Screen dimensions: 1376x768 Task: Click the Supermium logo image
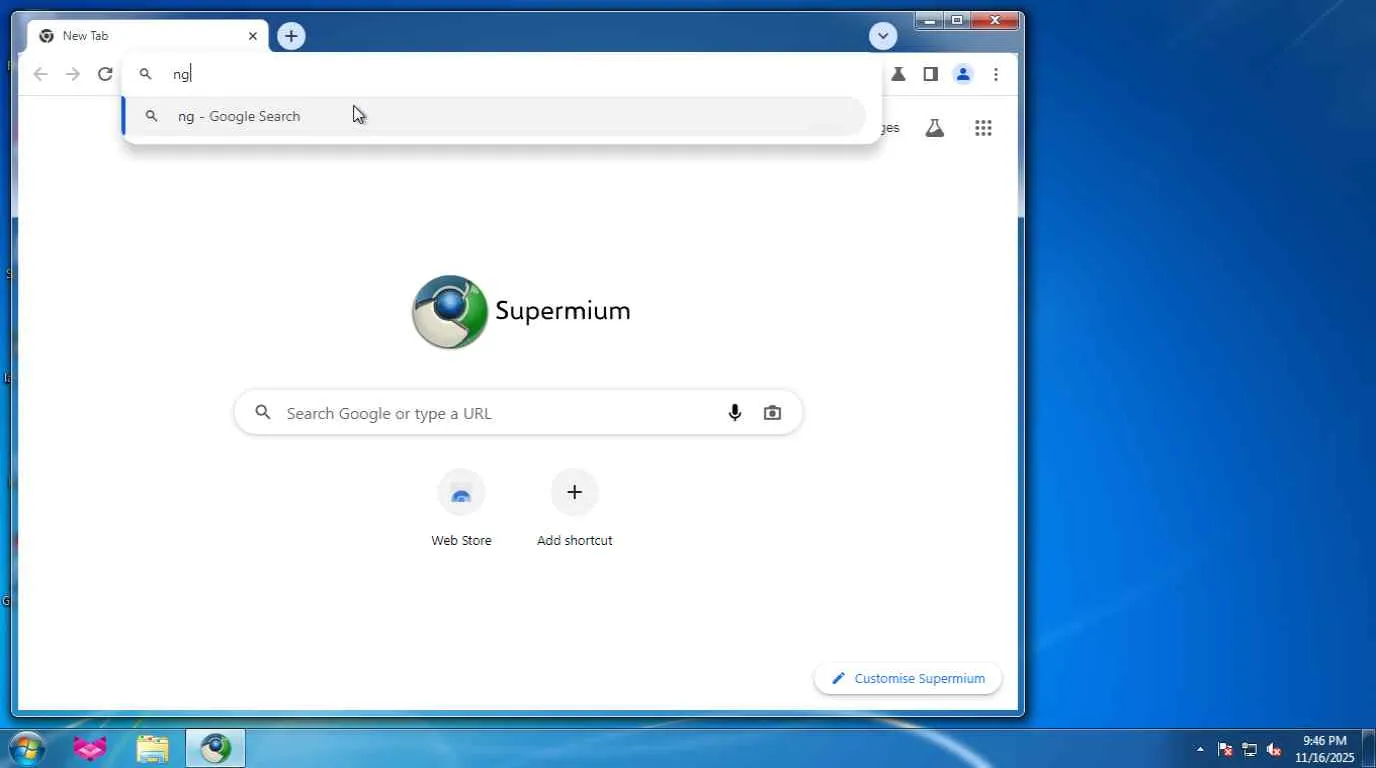tap(450, 312)
